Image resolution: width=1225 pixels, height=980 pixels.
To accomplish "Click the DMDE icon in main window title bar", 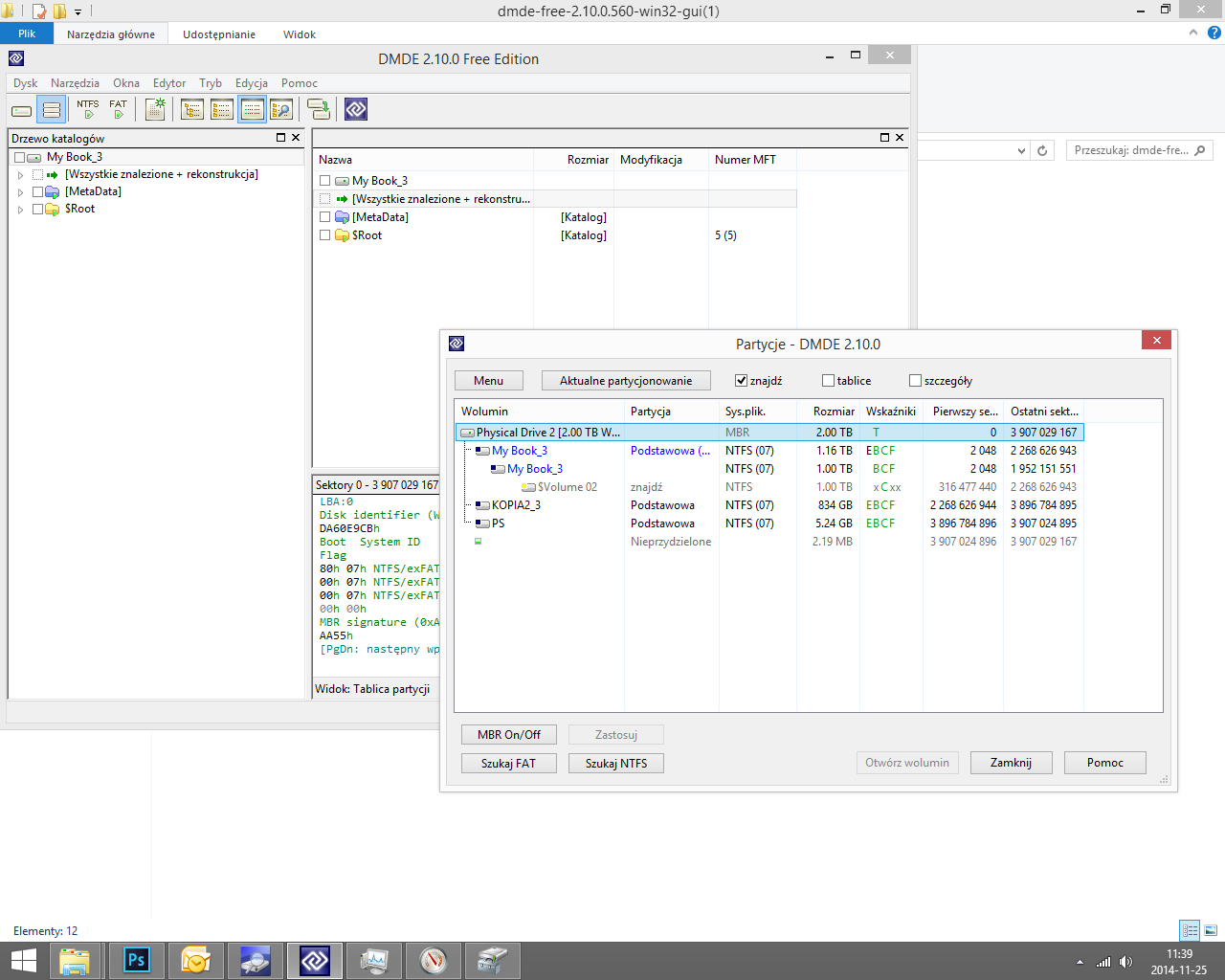I will click(16, 58).
